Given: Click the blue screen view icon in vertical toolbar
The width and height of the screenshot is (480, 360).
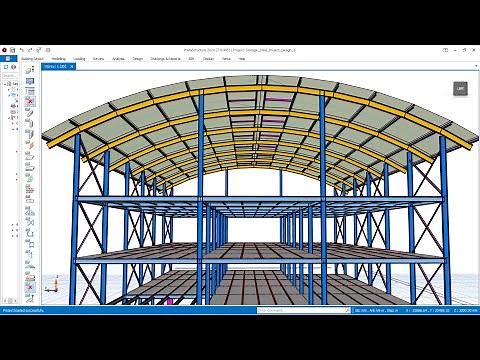Looking at the screenshot, I should (x=30, y=81).
